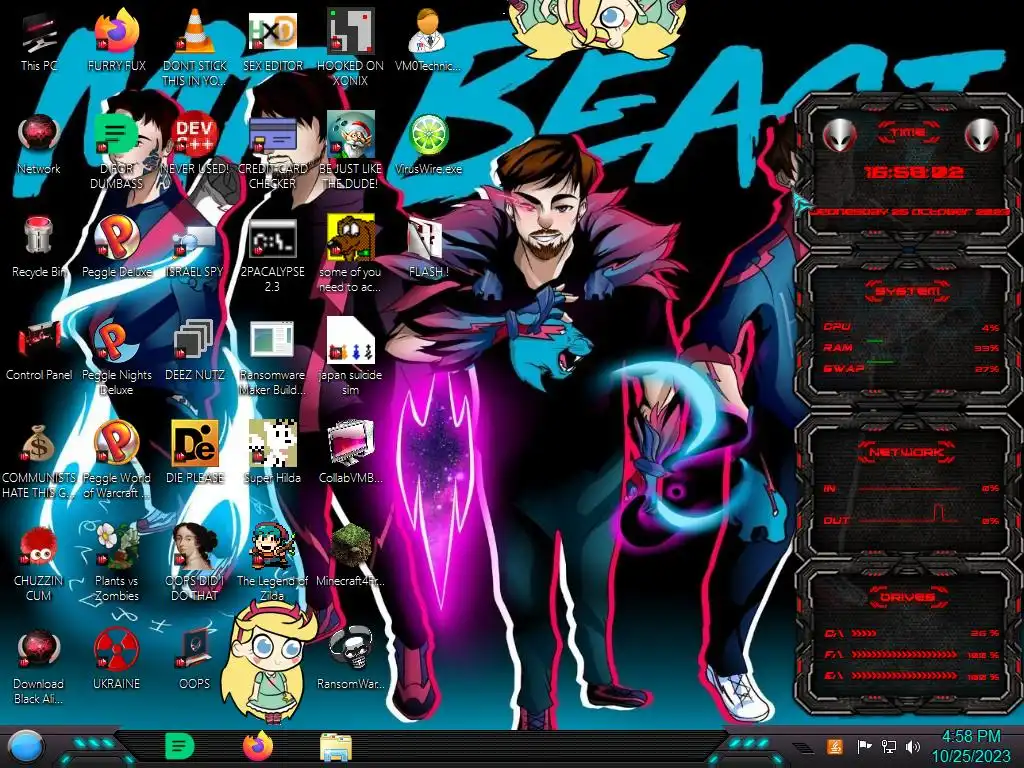Launch Plants vs Zombies

point(117,563)
